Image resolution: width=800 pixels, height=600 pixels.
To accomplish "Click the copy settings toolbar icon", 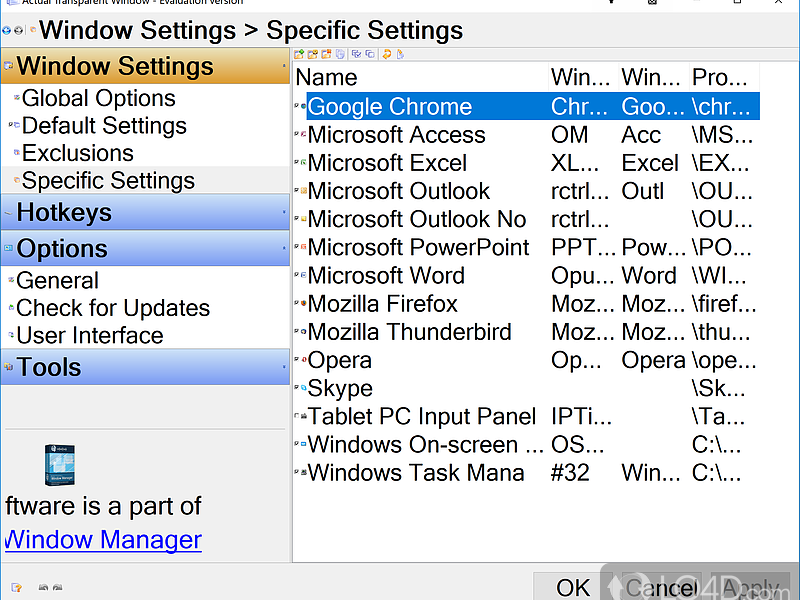I will pos(340,54).
